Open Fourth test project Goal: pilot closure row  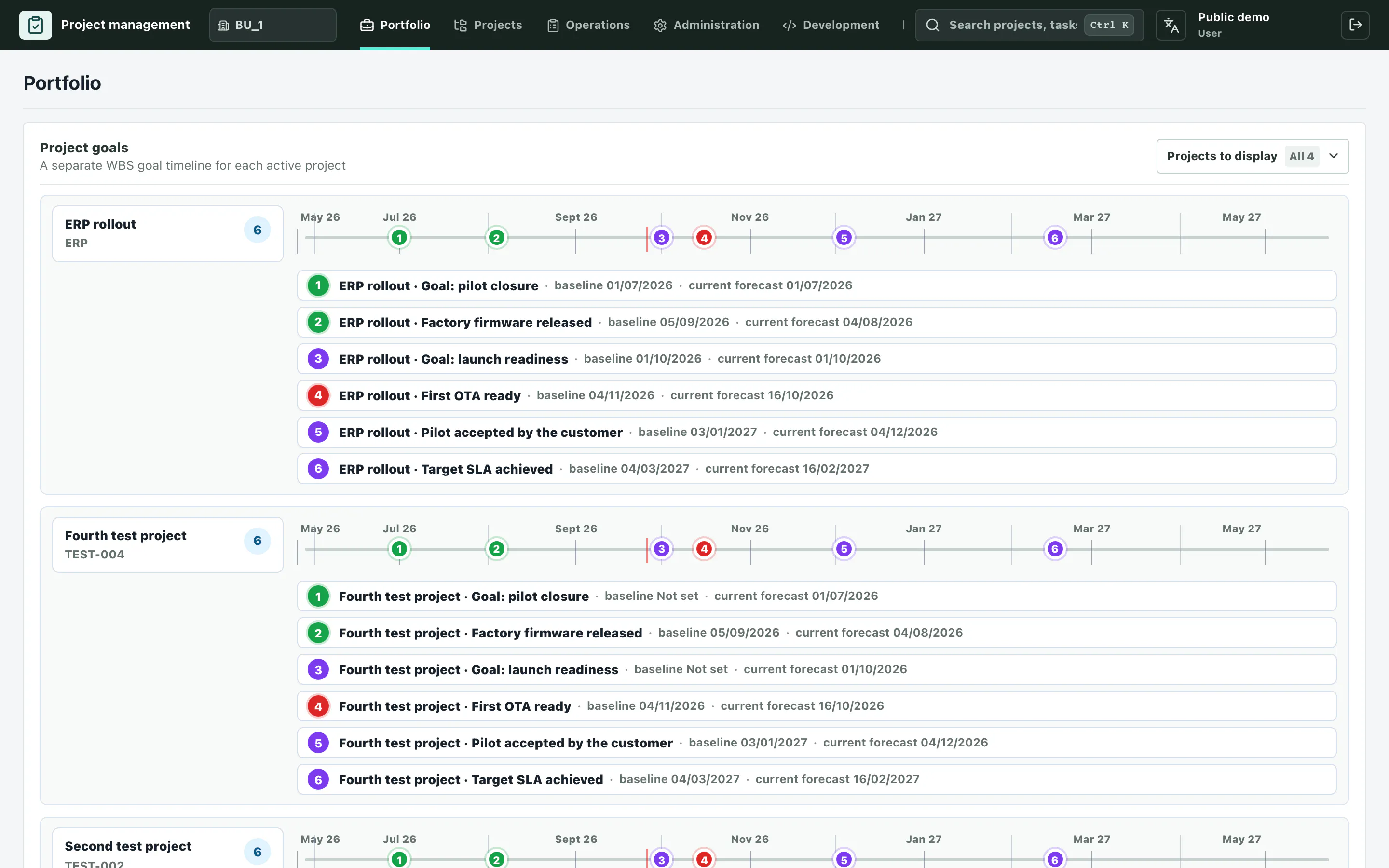pos(816,596)
